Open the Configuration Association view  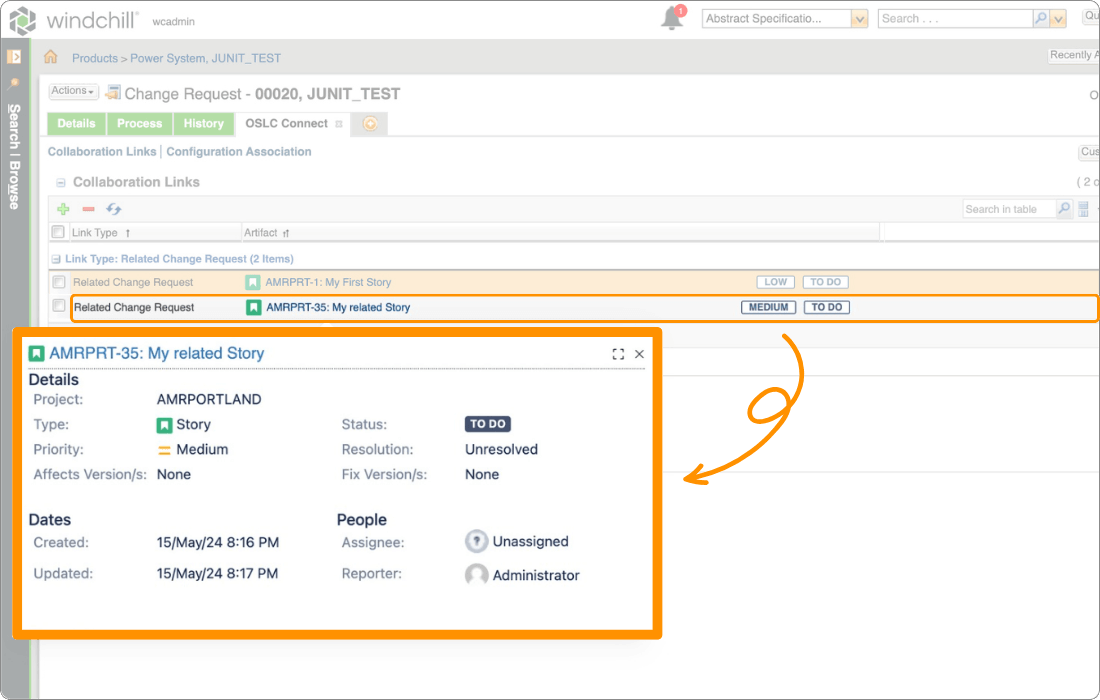point(238,151)
